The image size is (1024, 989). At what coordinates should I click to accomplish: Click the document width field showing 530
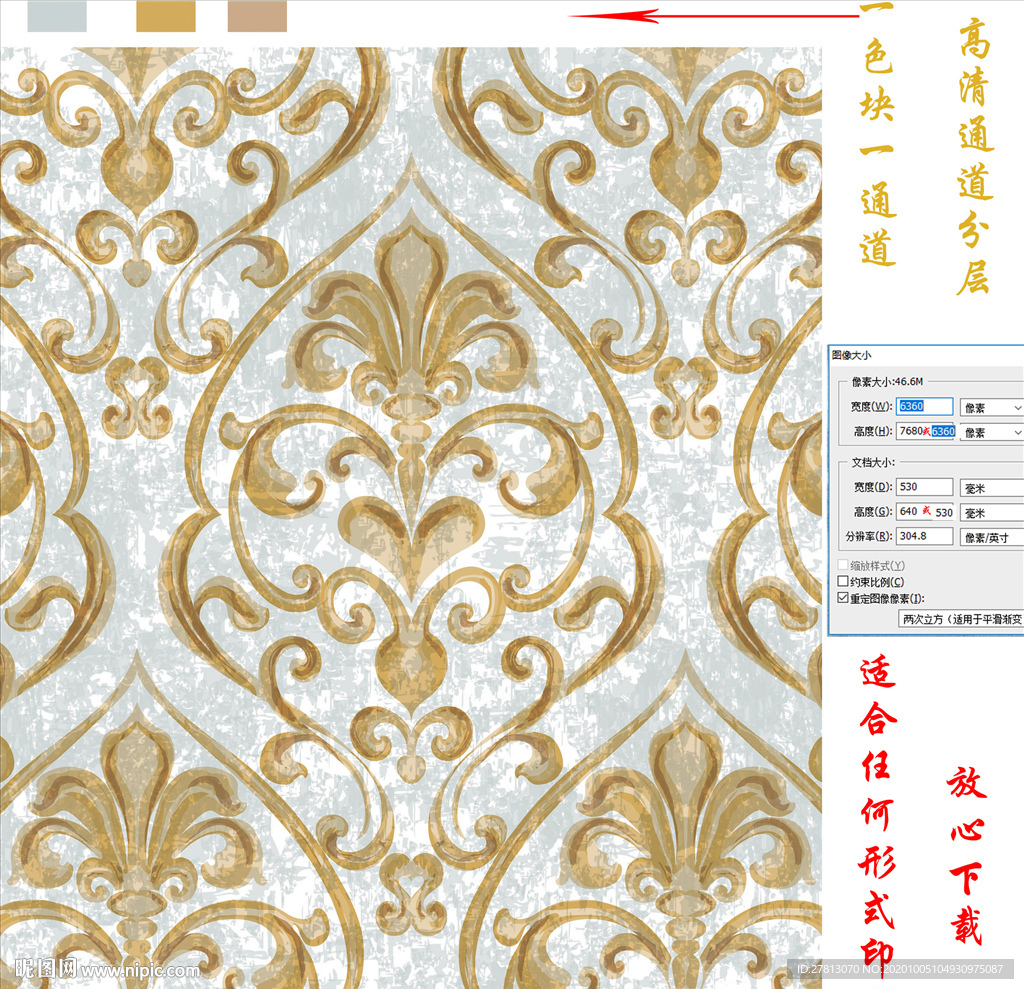click(924, 487)
